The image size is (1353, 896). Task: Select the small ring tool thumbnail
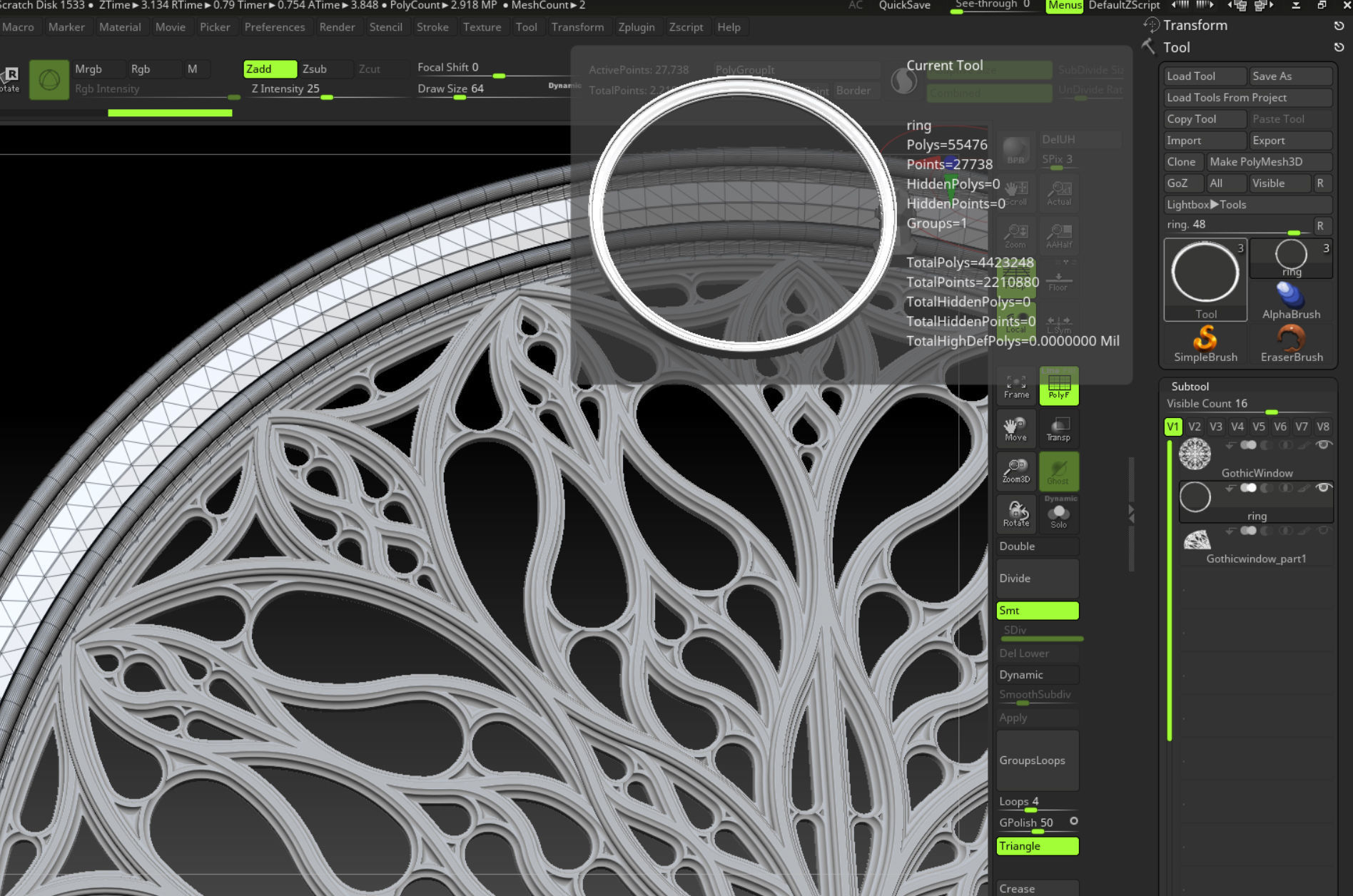click(1291, 258)
